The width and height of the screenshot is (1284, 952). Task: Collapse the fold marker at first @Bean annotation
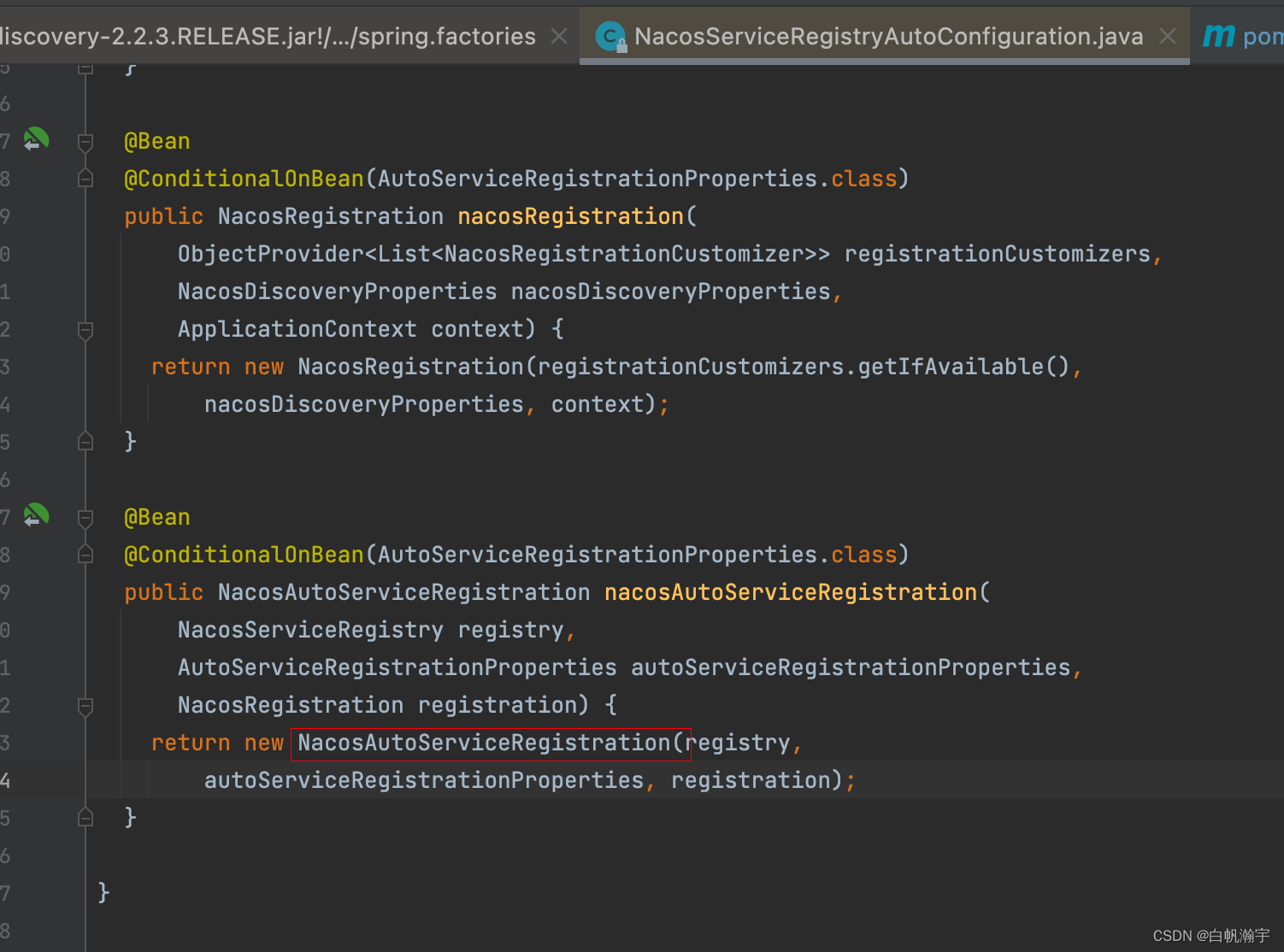(x=85, y=142)
